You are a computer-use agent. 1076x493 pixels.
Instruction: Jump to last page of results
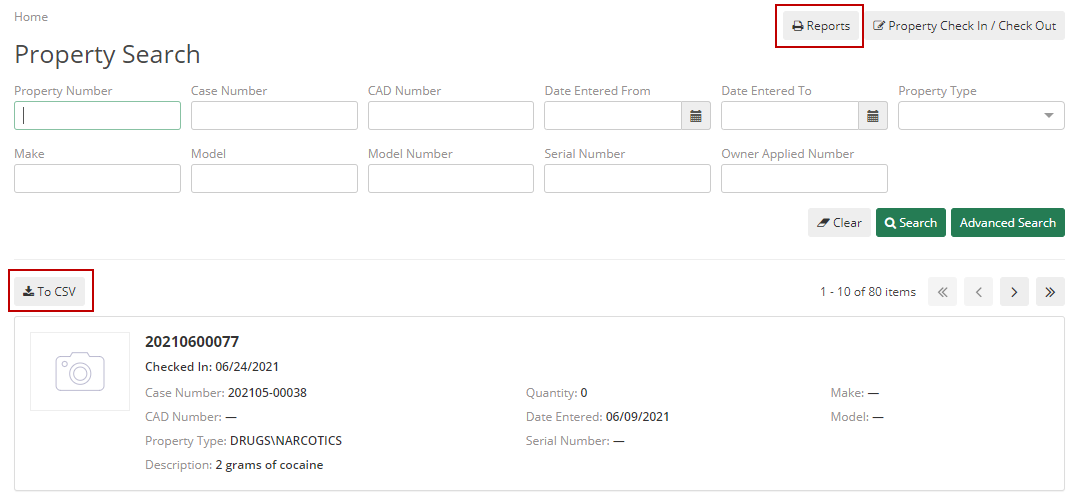[x=1050, y=292]
